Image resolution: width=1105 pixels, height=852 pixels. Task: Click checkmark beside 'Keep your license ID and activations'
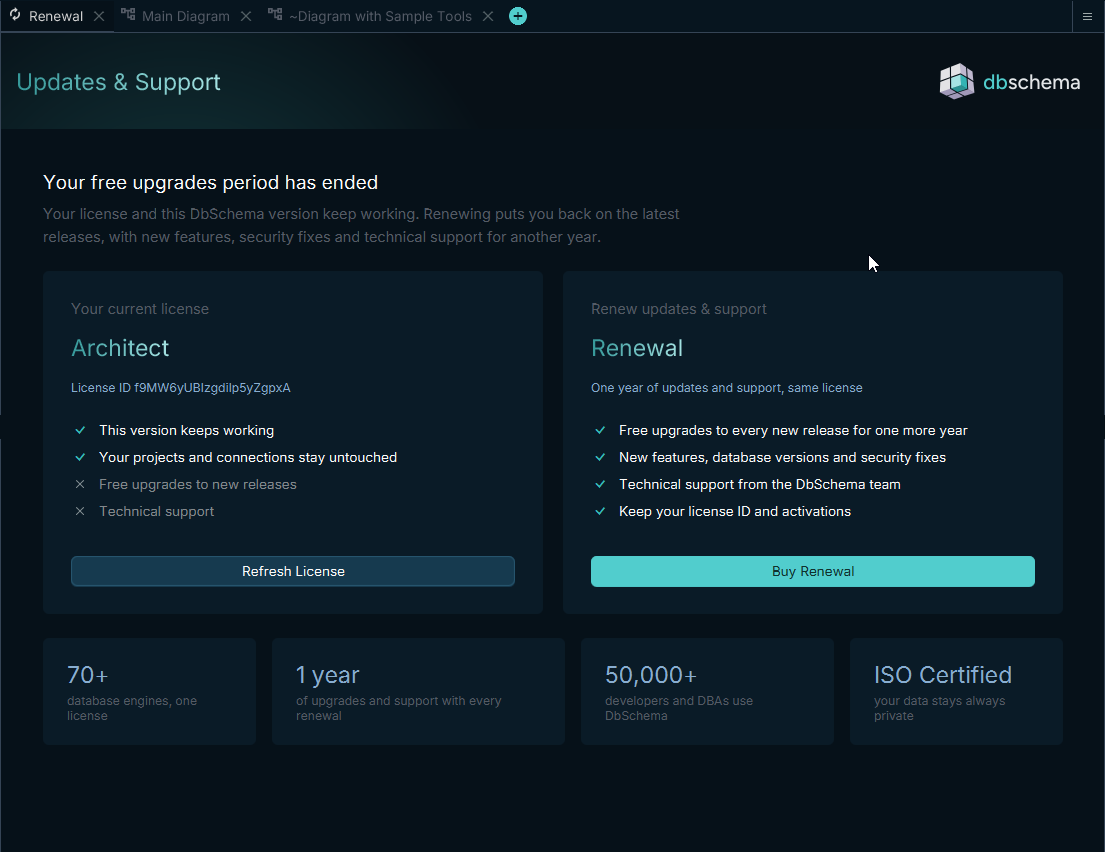[x=600, y=511]
